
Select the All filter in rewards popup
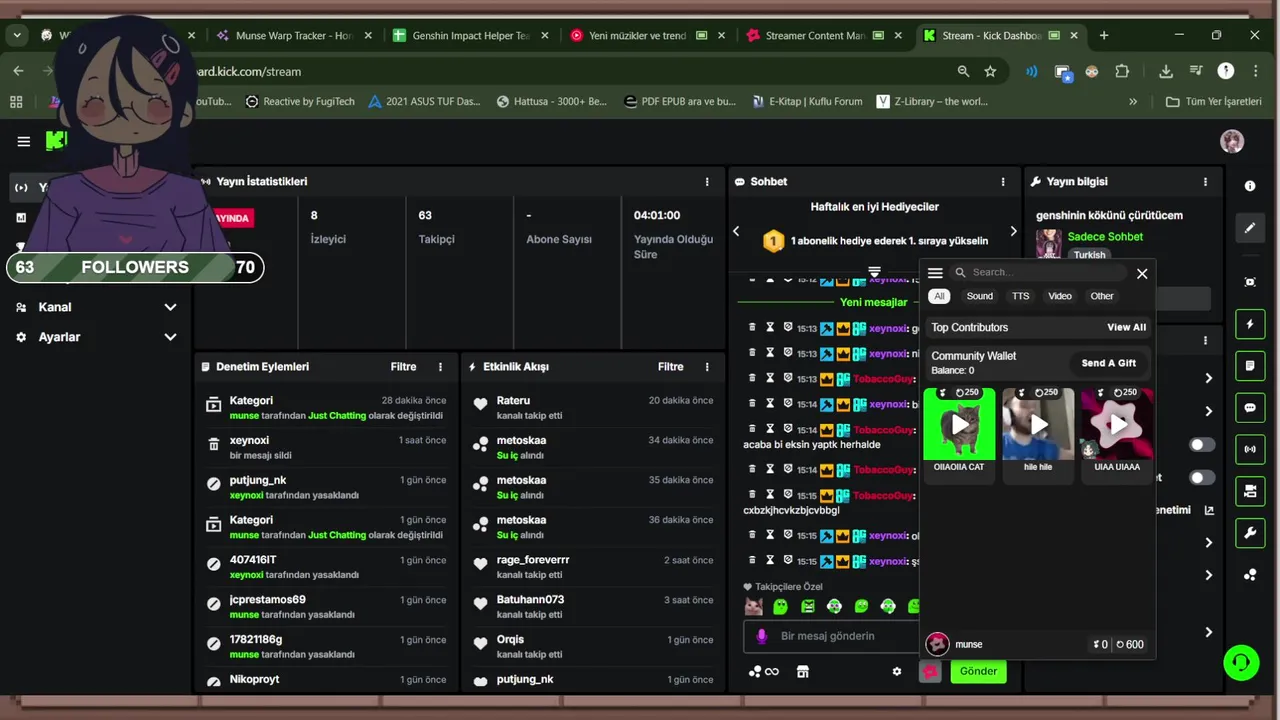(x=938, y=296)
